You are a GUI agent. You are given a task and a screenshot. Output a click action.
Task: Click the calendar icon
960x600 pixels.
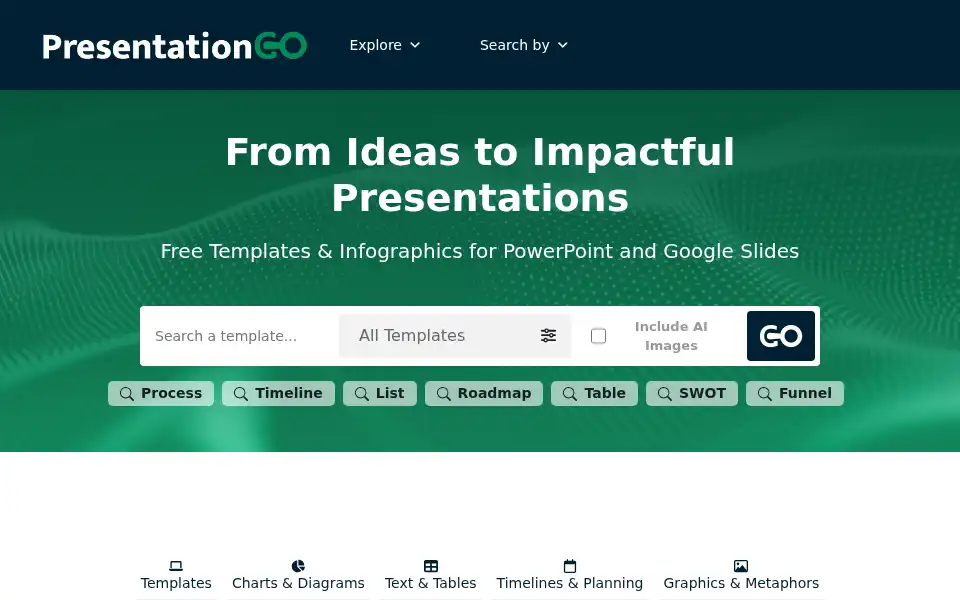tap(570, 566)
